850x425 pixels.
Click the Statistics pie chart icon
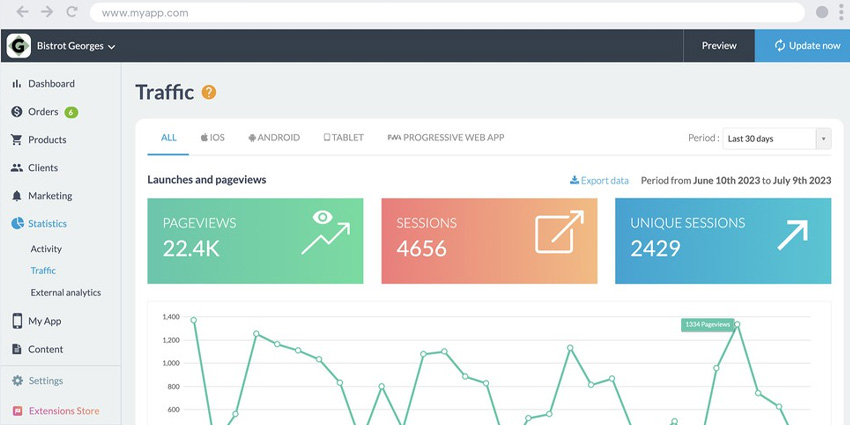[x=17, y=223]
